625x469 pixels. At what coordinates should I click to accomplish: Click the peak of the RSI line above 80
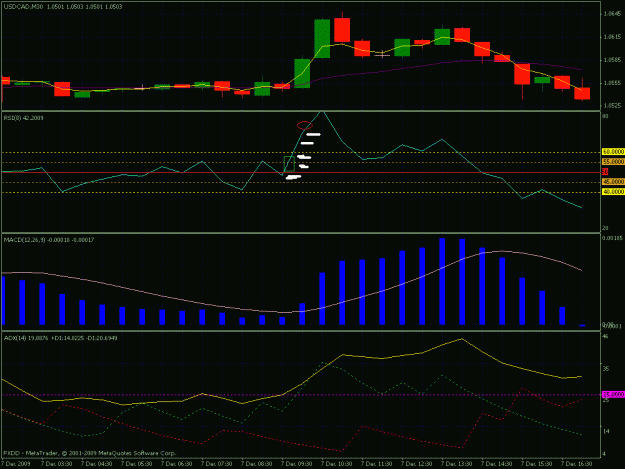(x=322, y=112)
